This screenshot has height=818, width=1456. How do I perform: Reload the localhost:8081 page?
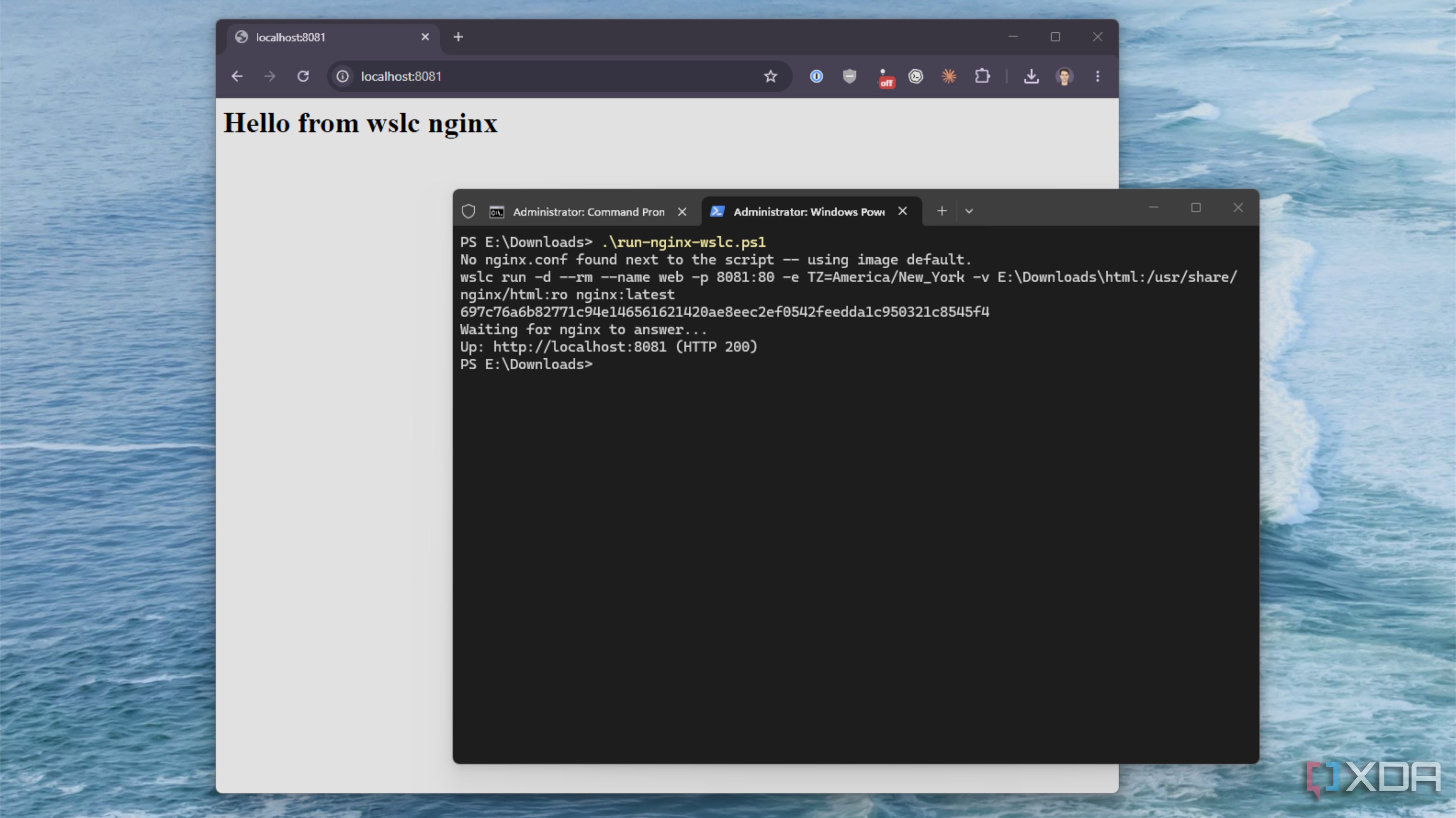[303, 76]
